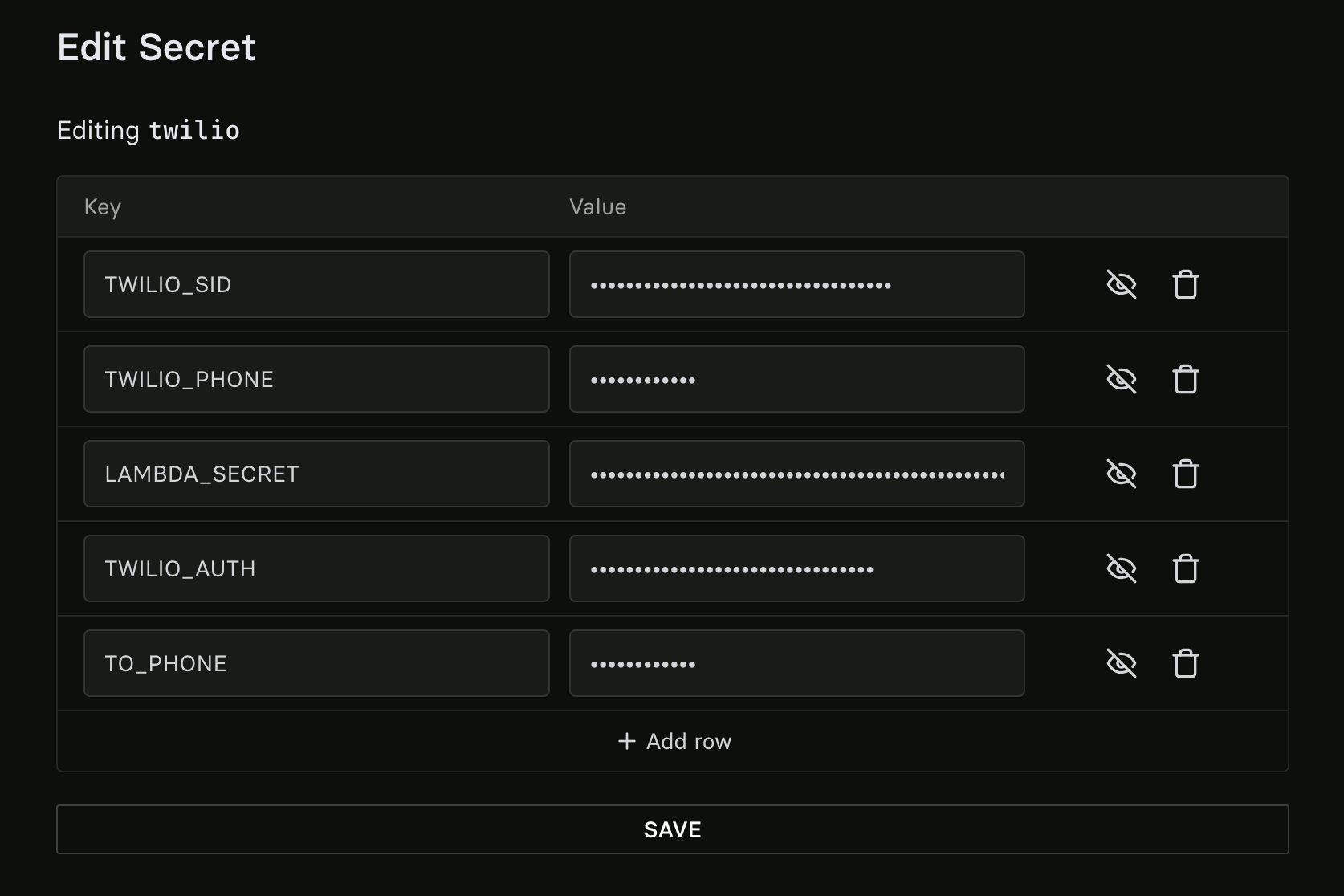Reveal the TWILIO_SID value
Screen dimensions: 1344x896
click(x=1121, y=284)
